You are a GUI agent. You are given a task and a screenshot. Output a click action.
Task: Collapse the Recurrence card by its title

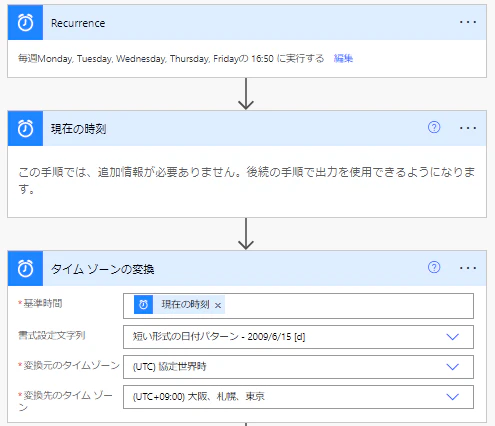[x=78, y=23]
